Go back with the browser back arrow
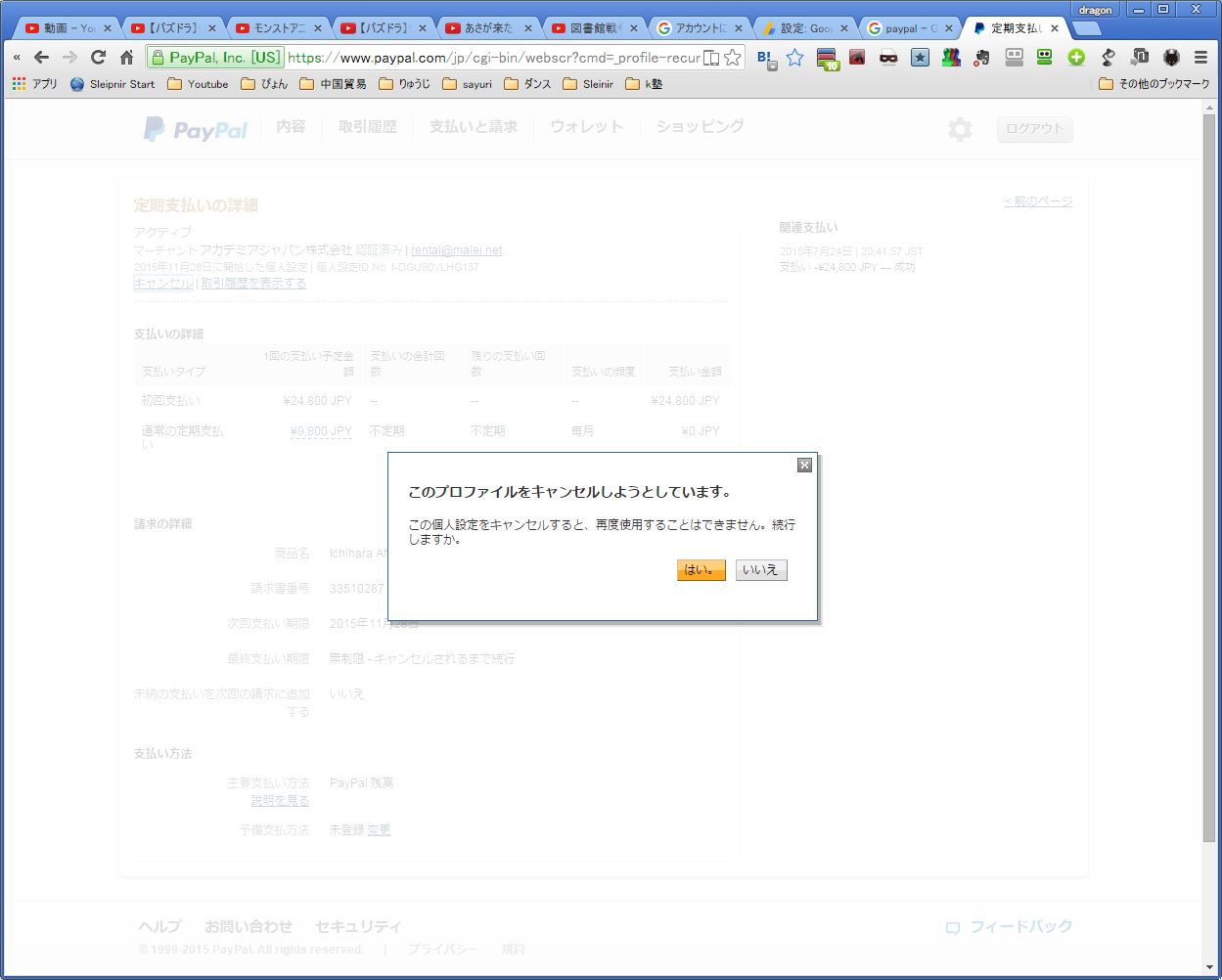Viewport: 1222px width, 980px height. [x=41, y=58]
